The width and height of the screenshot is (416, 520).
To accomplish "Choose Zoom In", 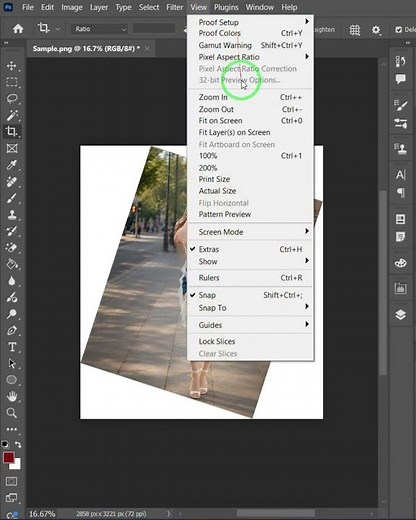I will (x=250, y=97).
